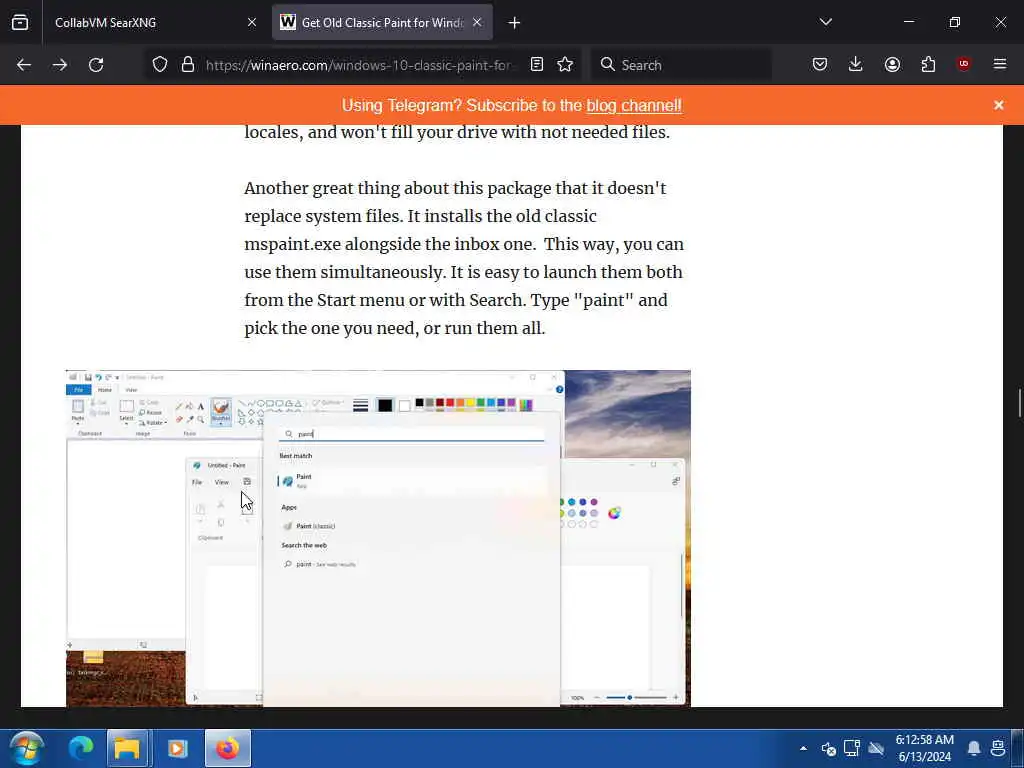Toggle reader view for this article
The width and height of the screenshot is (1024, 768).
tap(537, 65)
